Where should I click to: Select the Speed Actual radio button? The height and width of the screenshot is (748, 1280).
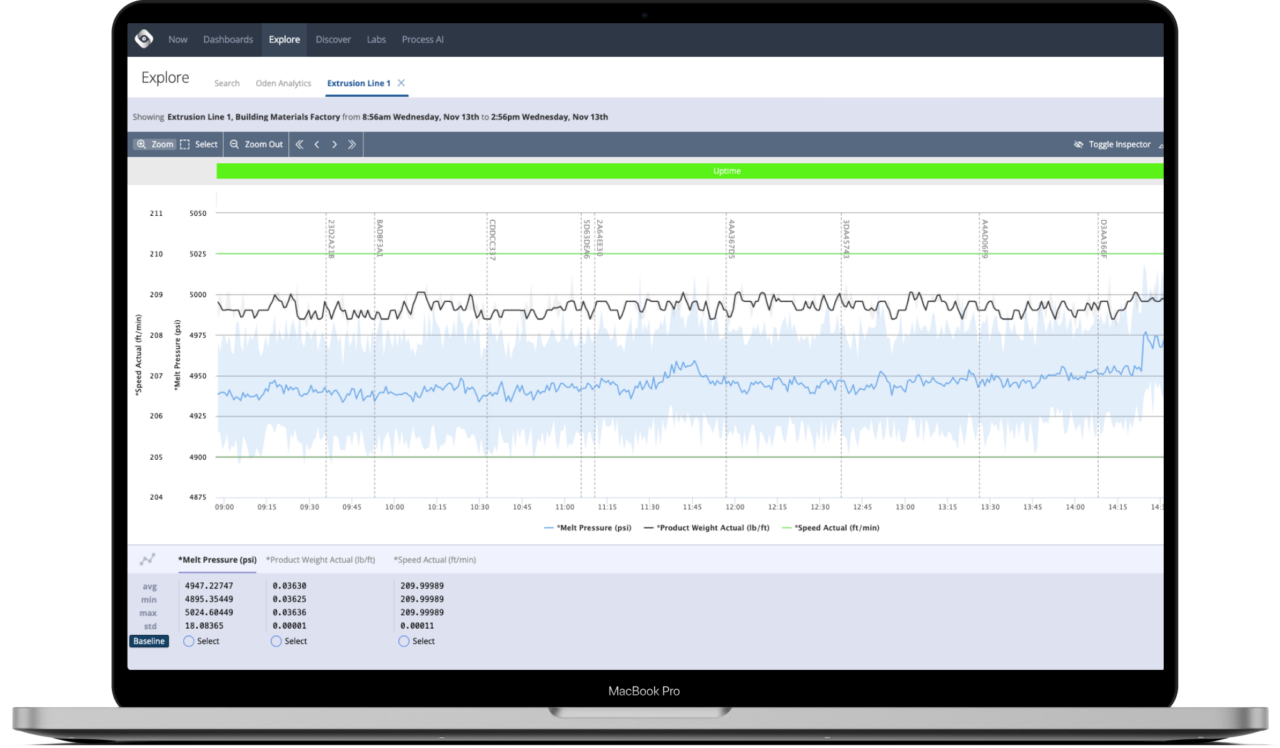[x=404, y=641]
